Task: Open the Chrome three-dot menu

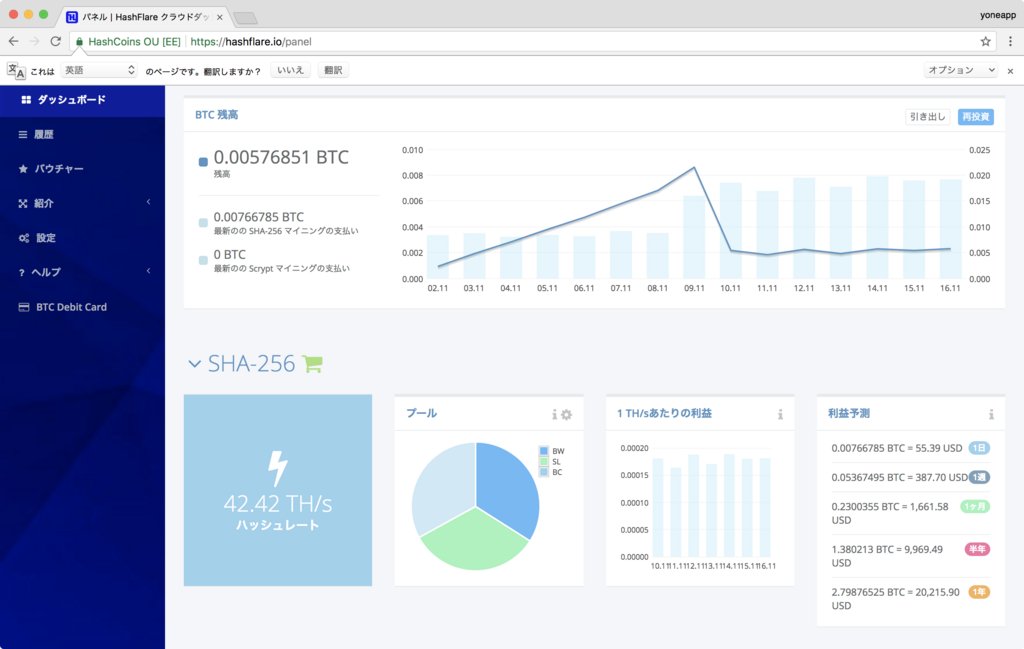Action: coord(1010,41)
